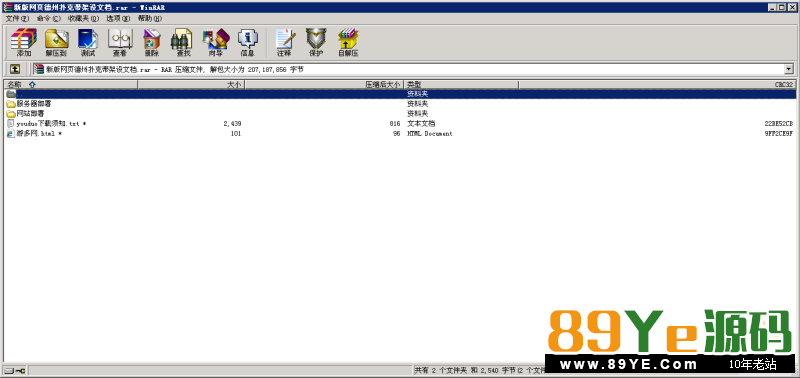Click the 测试 (Test) toolbar icon
This screenshot has width=800, height=378.
(88, 43)
